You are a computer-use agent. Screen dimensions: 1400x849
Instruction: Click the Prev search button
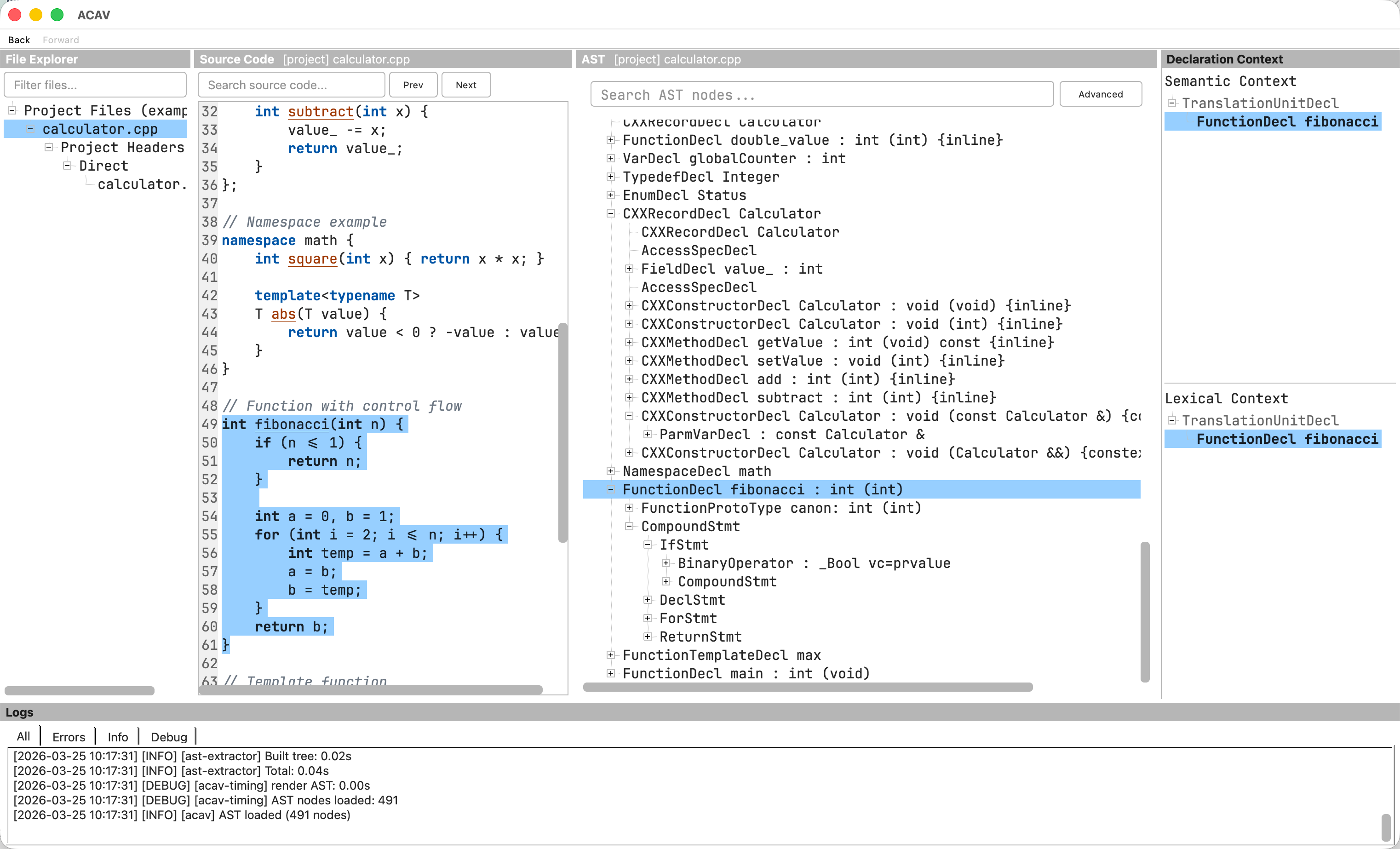point(413,85)
